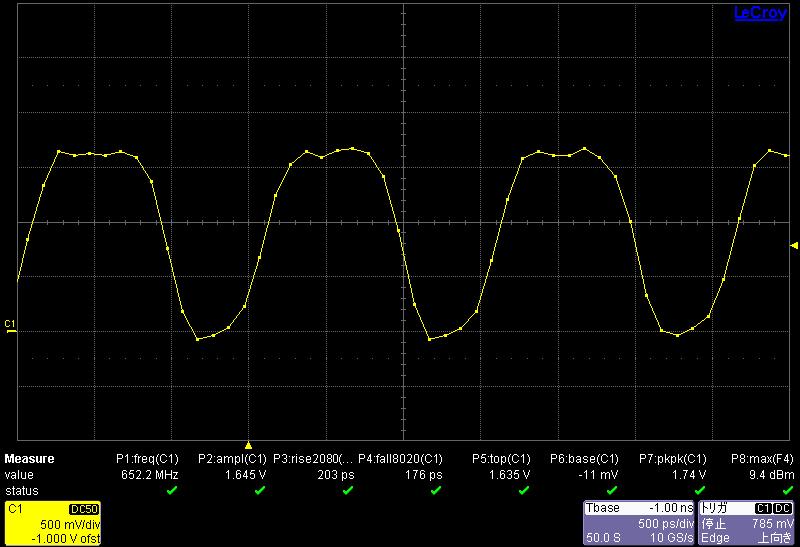Image resolution: width=800 pixels, height=547 pixels.
Task: Select the P2:ampl(C1) measurement
Action: click(x=232, y=459)
